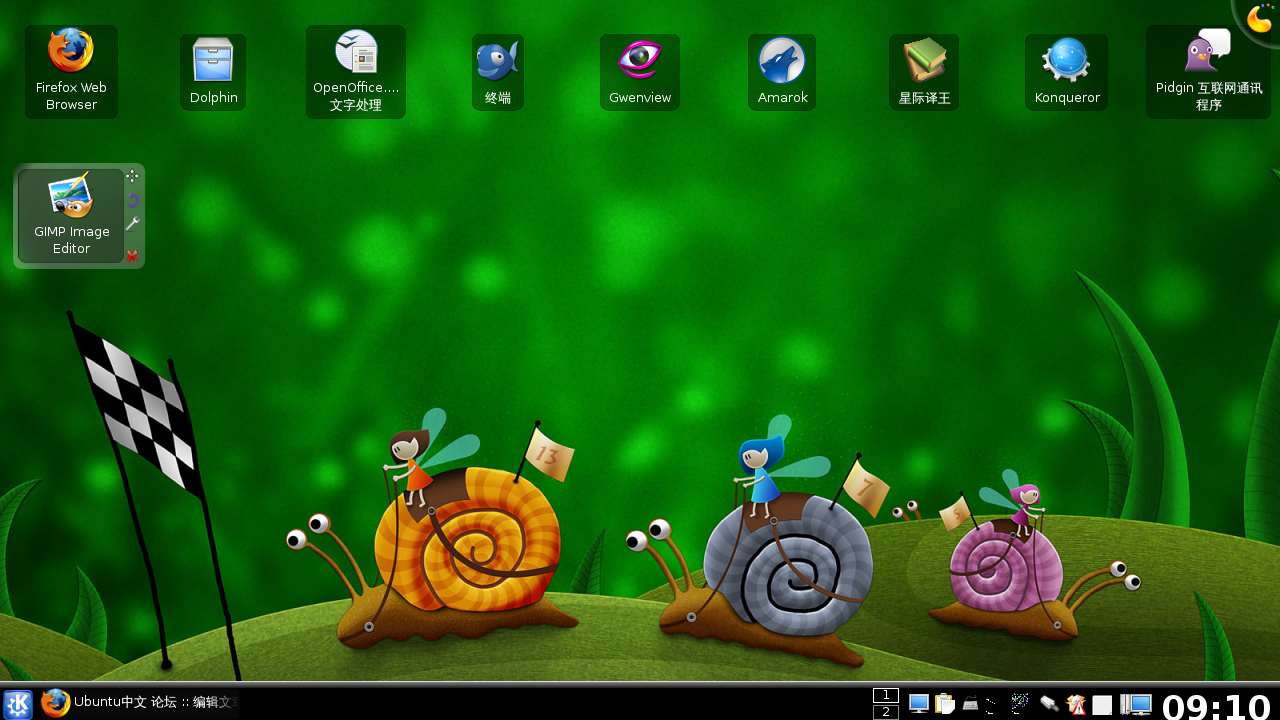This screenshot has width=1280, height=720.
Task: Open the KDE application launcher menu
Action: [18, 704]
